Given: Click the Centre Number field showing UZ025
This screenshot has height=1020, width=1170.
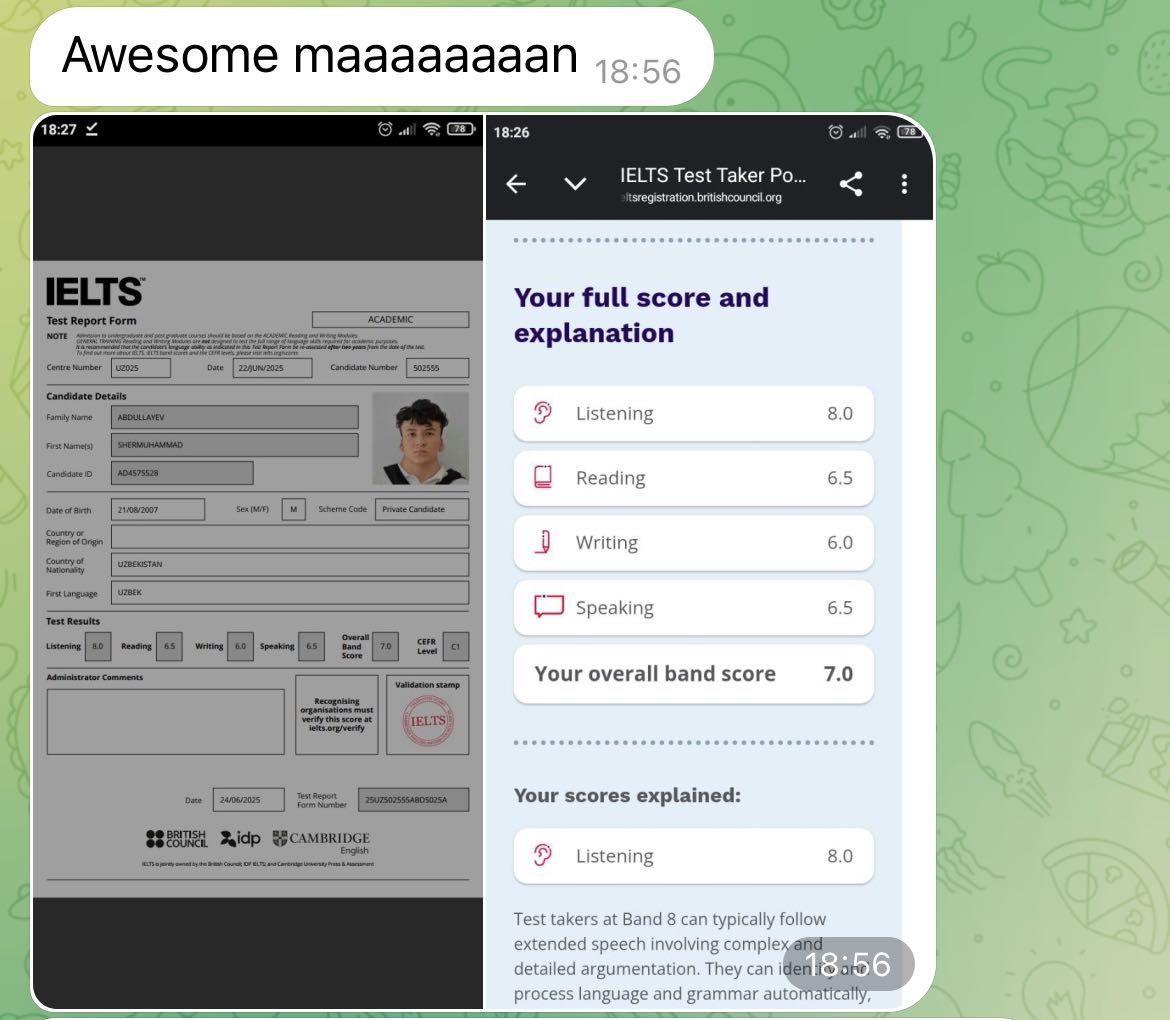Looking at the screenshot, I should [x=141, y=368].
